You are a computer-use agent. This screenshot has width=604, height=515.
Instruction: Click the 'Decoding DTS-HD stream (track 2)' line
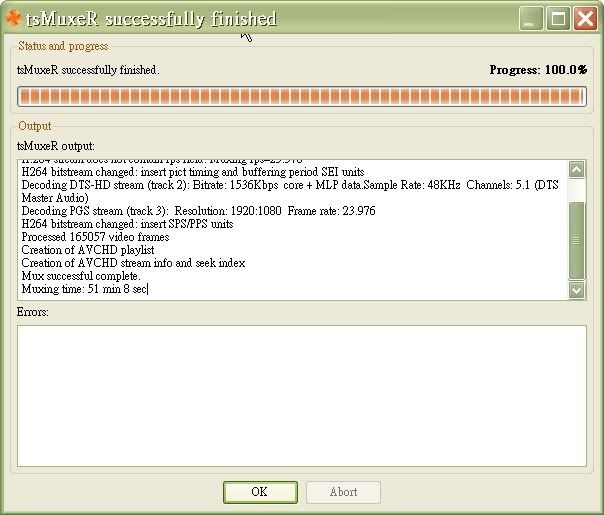(290, 185)
